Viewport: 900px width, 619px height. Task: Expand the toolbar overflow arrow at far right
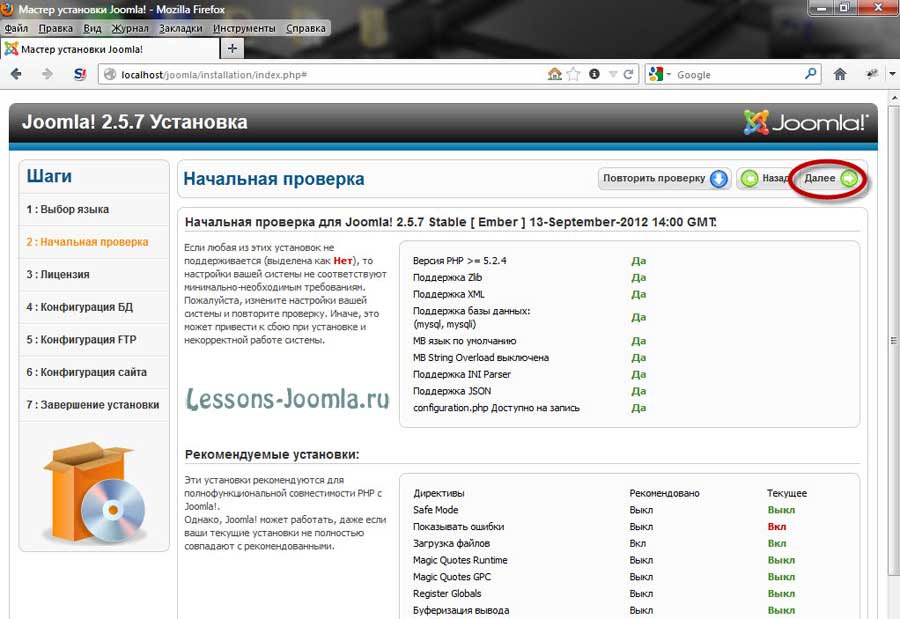[x=893, y=74]
